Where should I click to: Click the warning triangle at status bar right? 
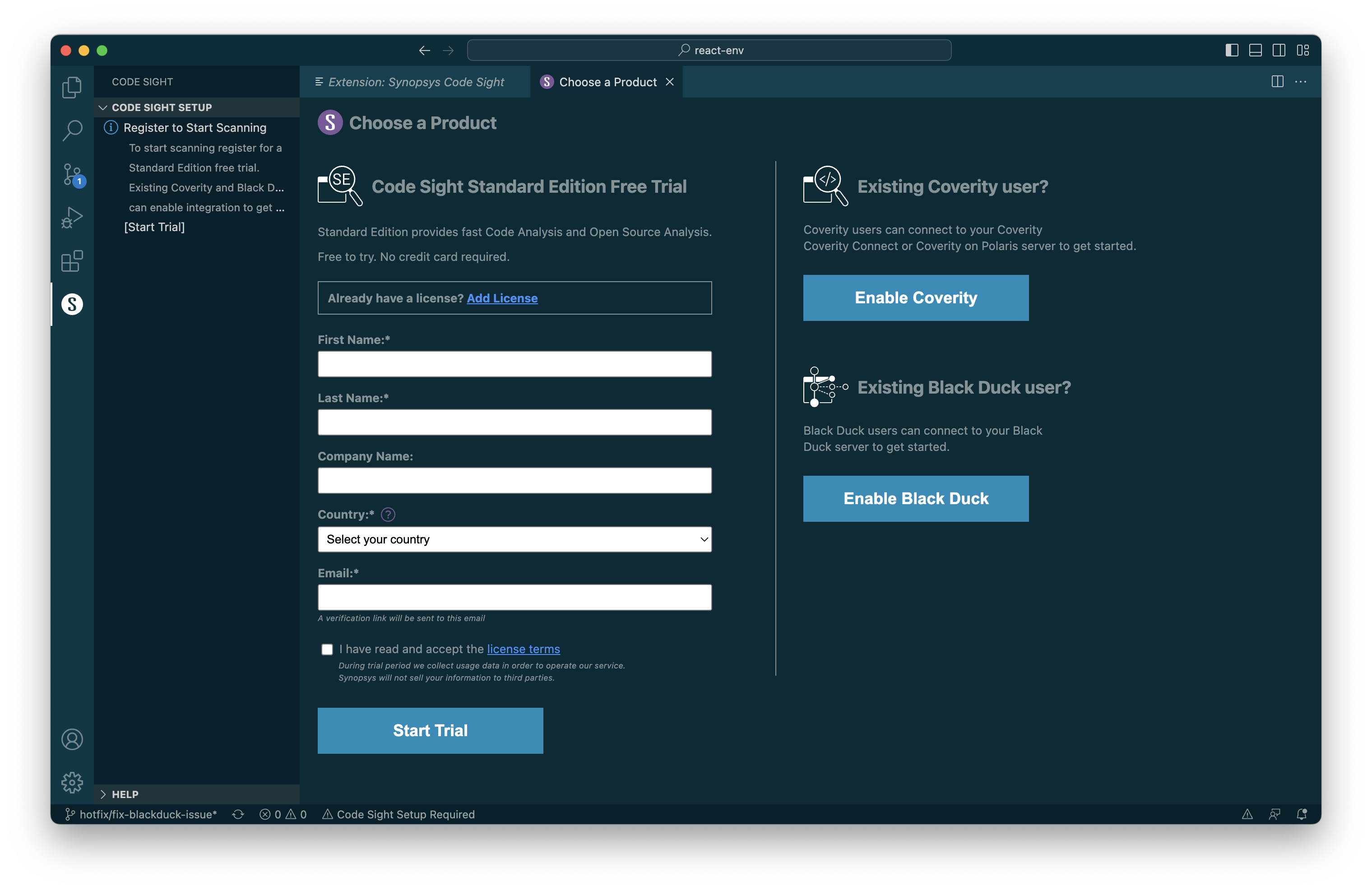(1247, 814)
